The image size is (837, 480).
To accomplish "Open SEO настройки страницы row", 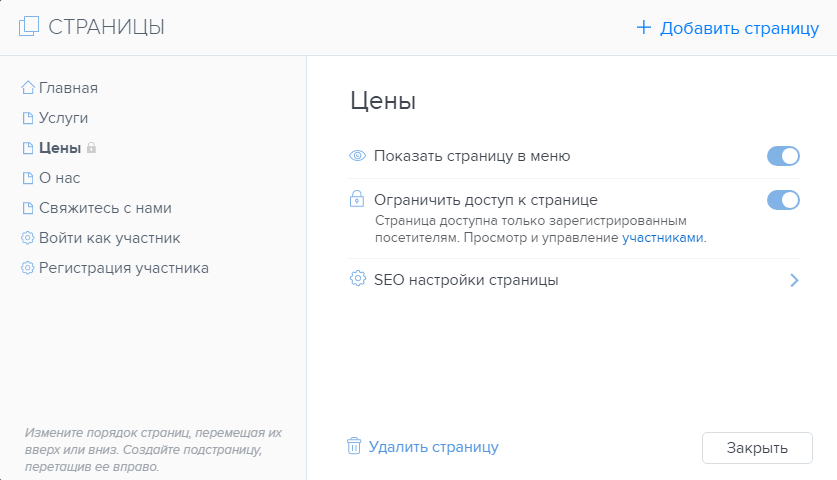I will [573, 280].
